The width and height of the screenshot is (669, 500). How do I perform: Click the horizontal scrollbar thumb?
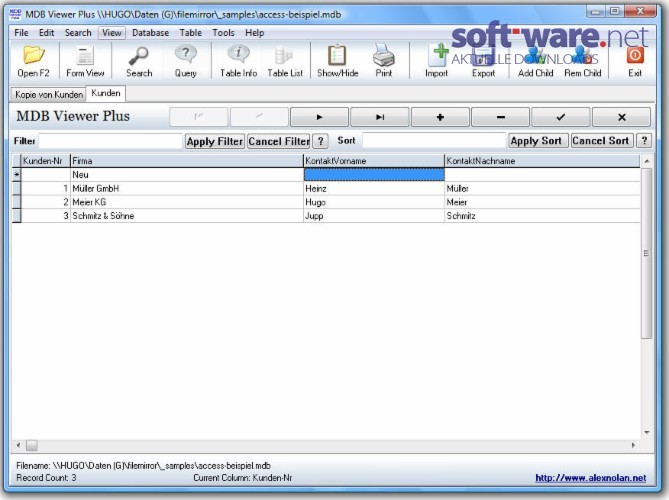pyautogui.click(x=32, y=445)
